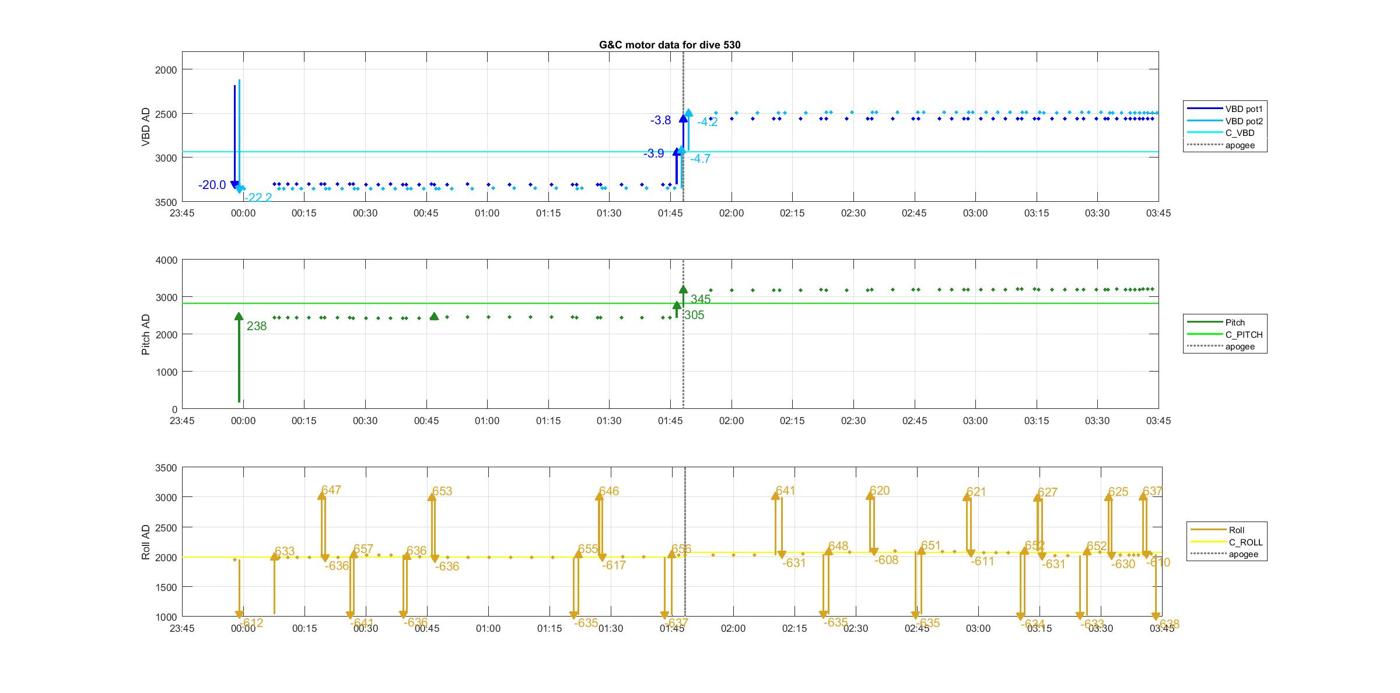
Task: Click the -608 roll label
Action: click(886, 559)
